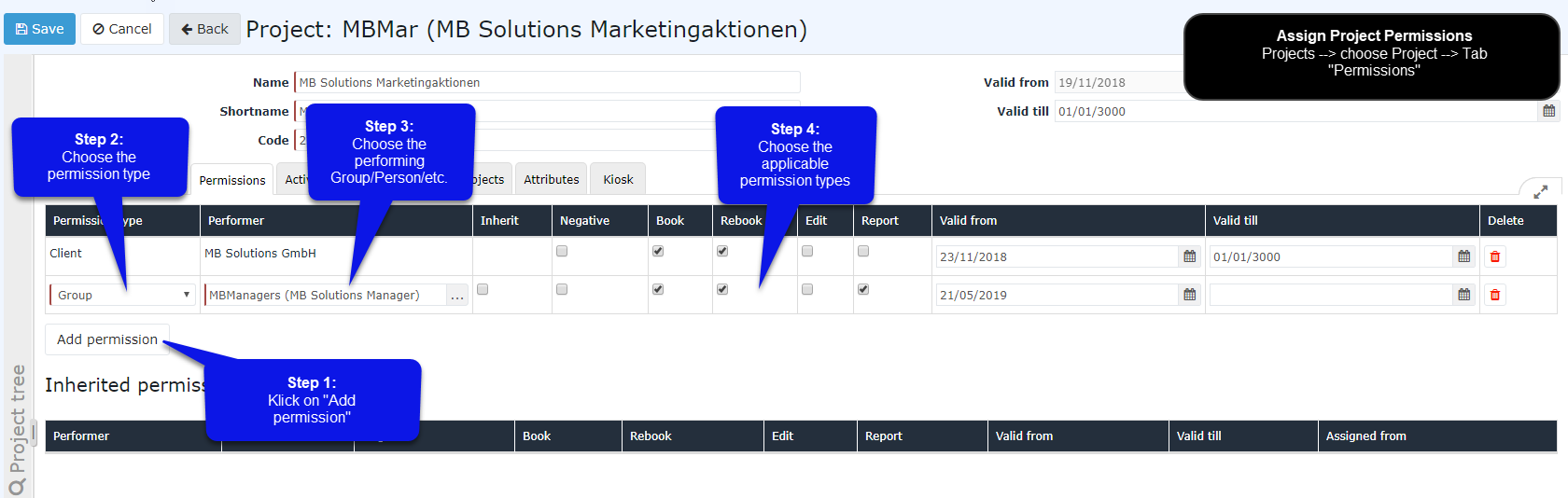Toggle Edit checkbox in Group row
The height and width of the screenshot is (498, 1568).
tap(807, 289)
